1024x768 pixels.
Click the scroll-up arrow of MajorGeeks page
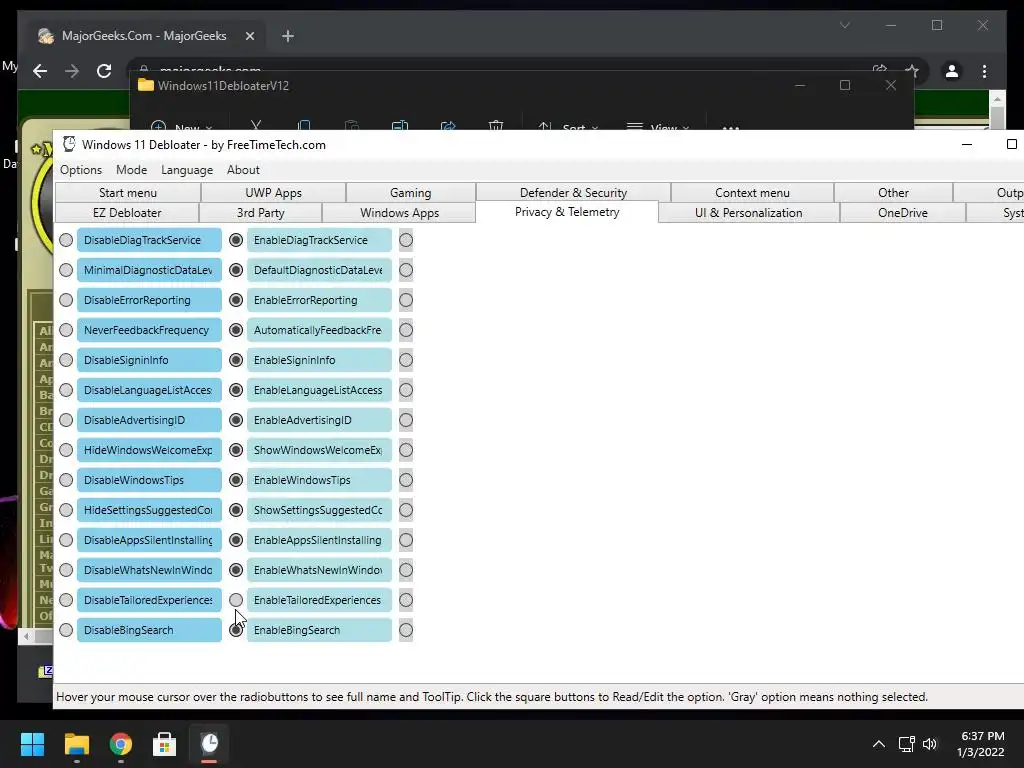click(997, 99)
